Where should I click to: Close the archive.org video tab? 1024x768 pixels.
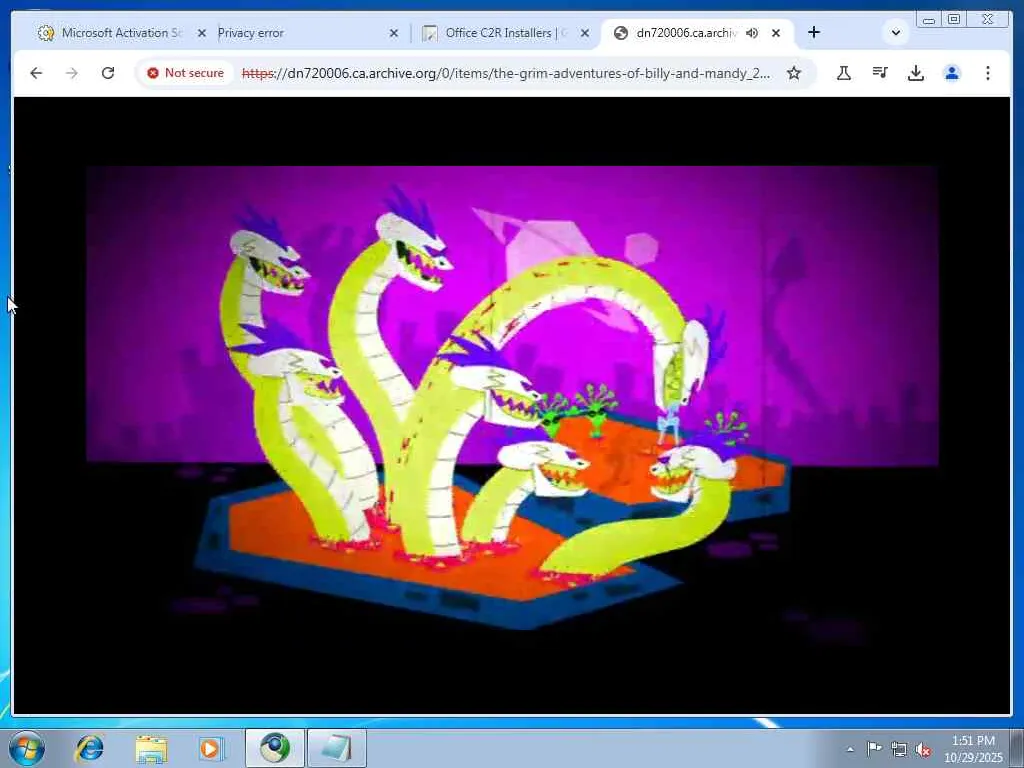coord(776,33)
